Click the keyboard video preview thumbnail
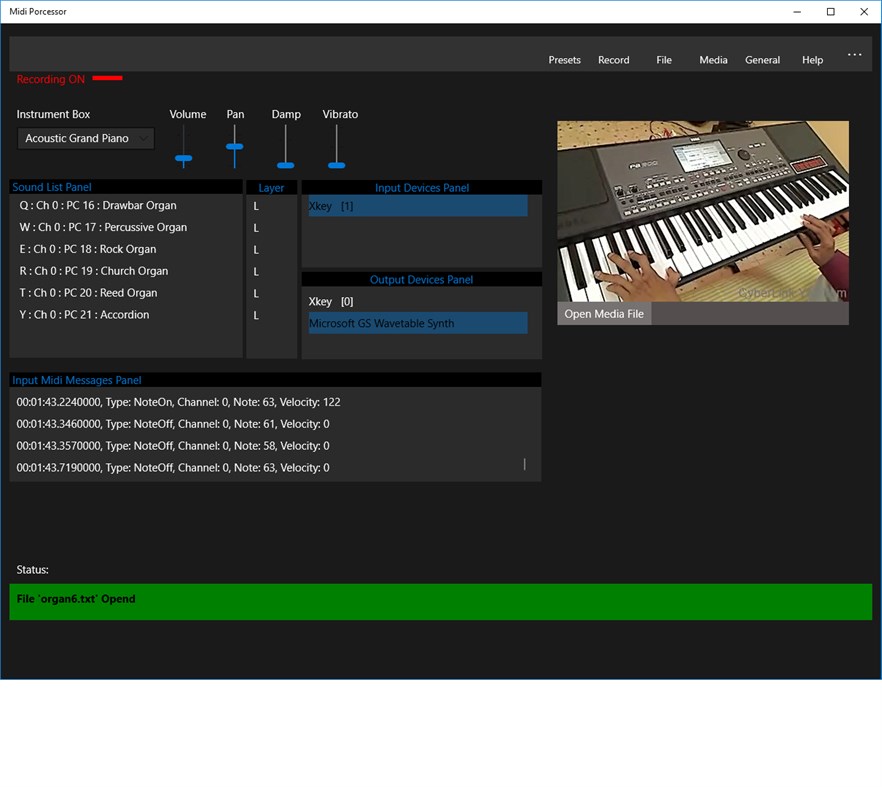882x787 pixels. [x=702, y=210]
